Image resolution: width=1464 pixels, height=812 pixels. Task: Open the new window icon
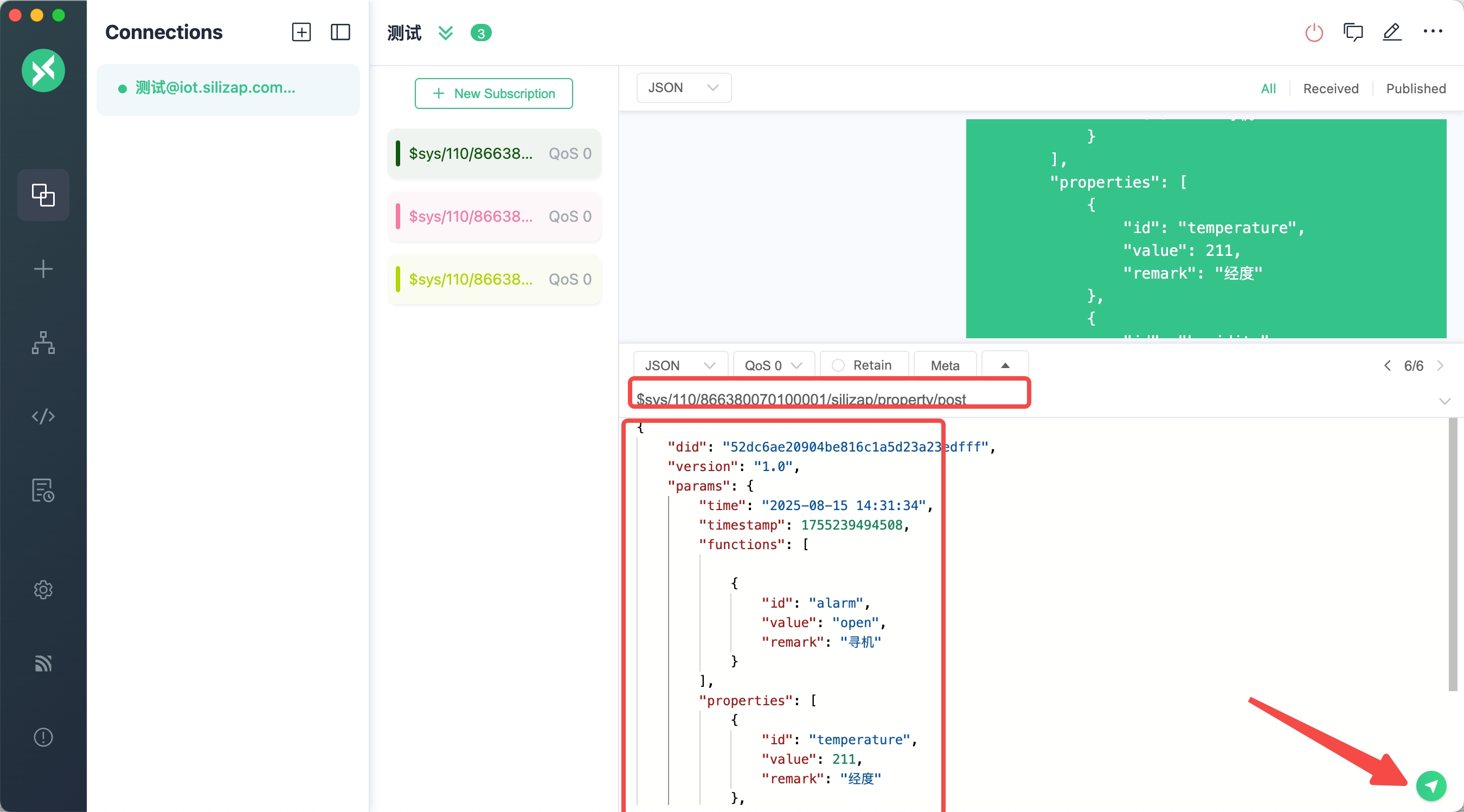click(1353, 33)
